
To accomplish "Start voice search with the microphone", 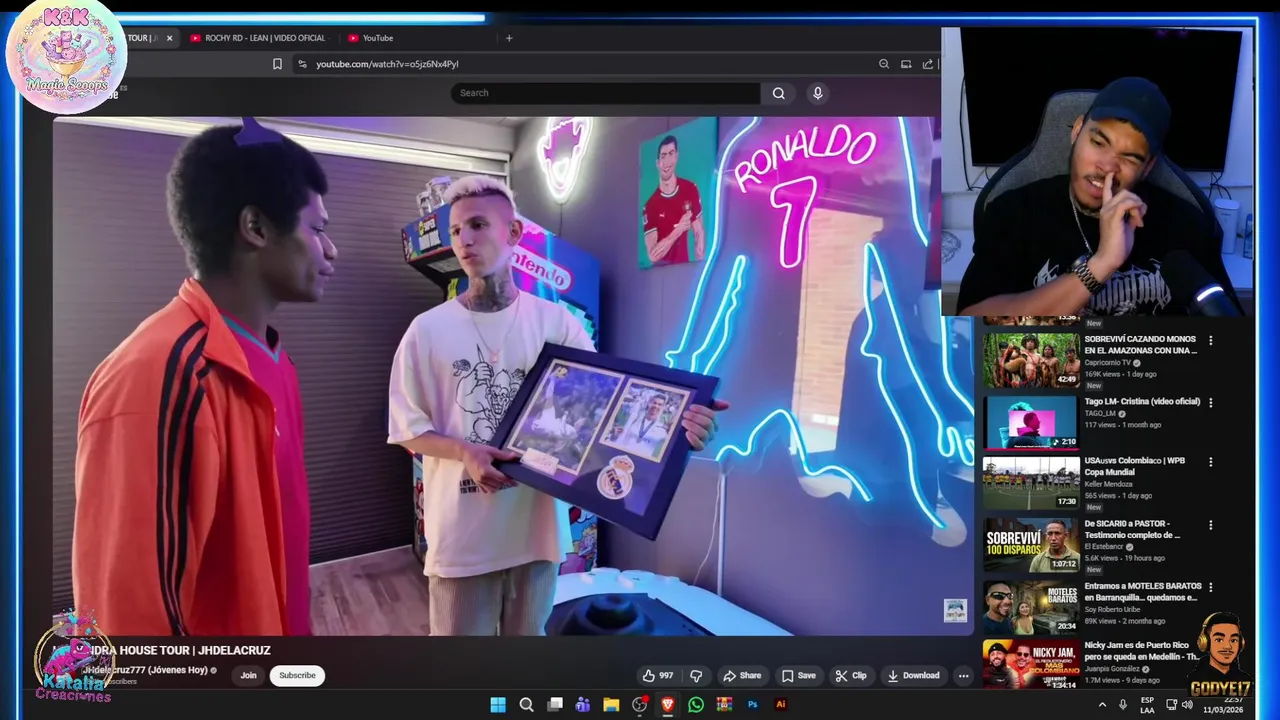I will coord(817,93).
